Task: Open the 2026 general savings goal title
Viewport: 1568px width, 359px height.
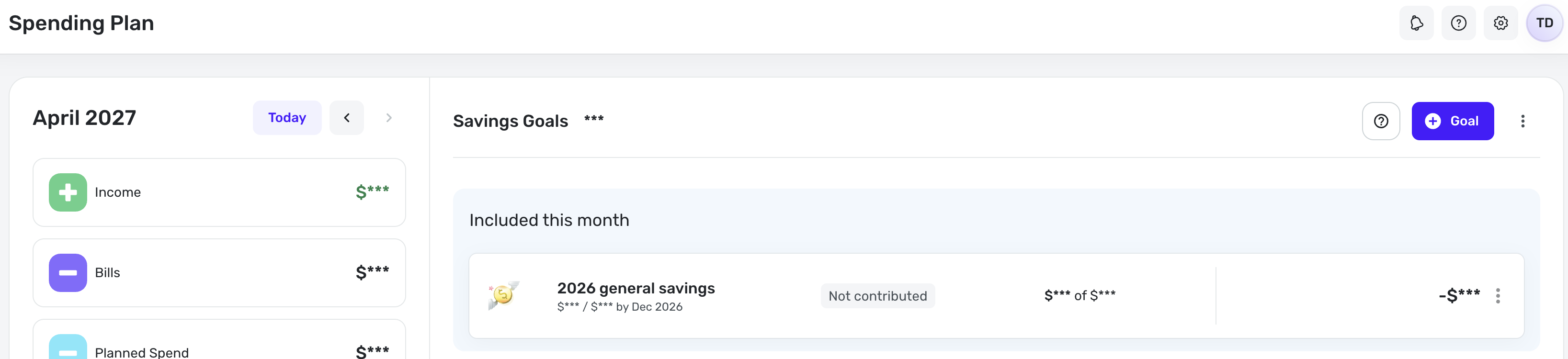Action: (x=636, y=289)
